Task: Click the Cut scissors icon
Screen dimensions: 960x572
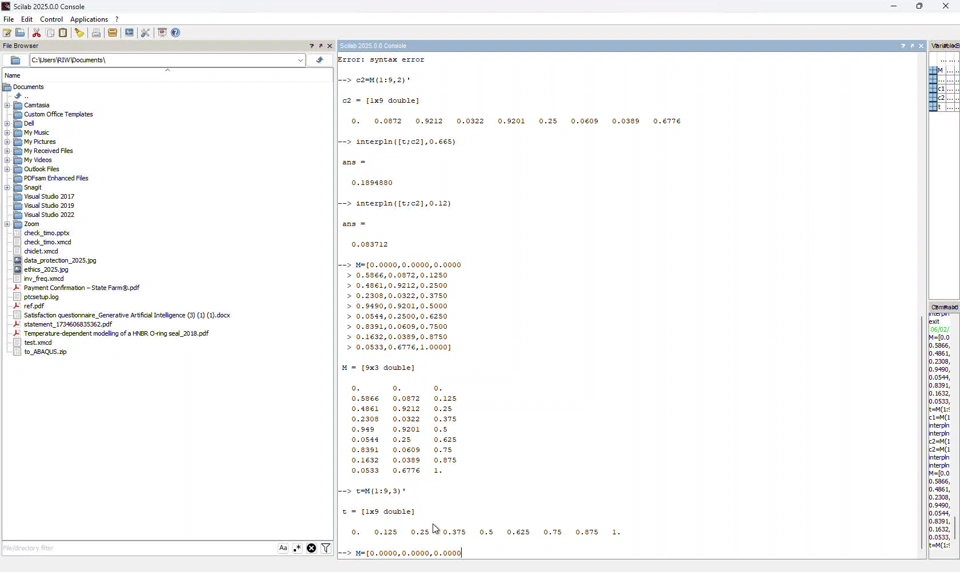Action: [37, 33]
